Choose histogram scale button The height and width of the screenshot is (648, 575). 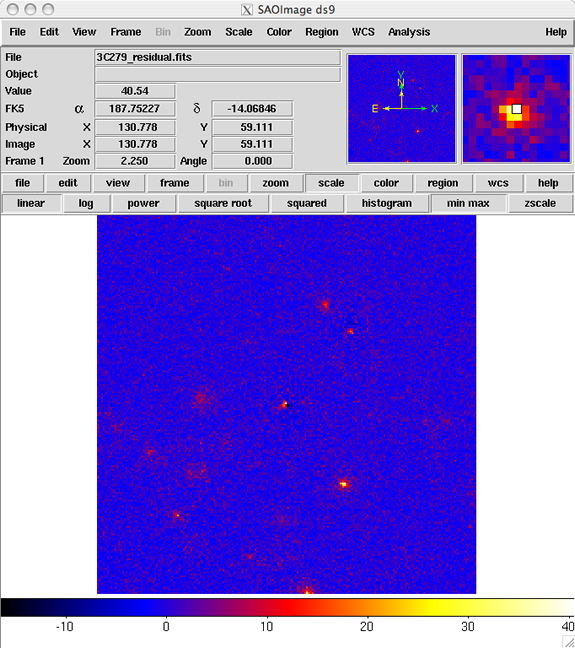coord(387,203)
